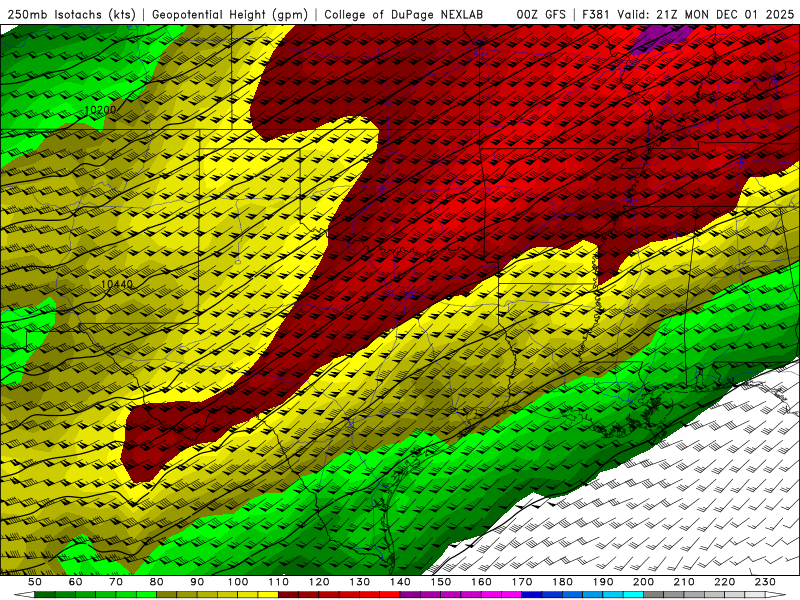This screenshot has height=600, width=800.
Task: Click the '250mb Isotachs (kts)' title text
Action: tap(71, 15)
